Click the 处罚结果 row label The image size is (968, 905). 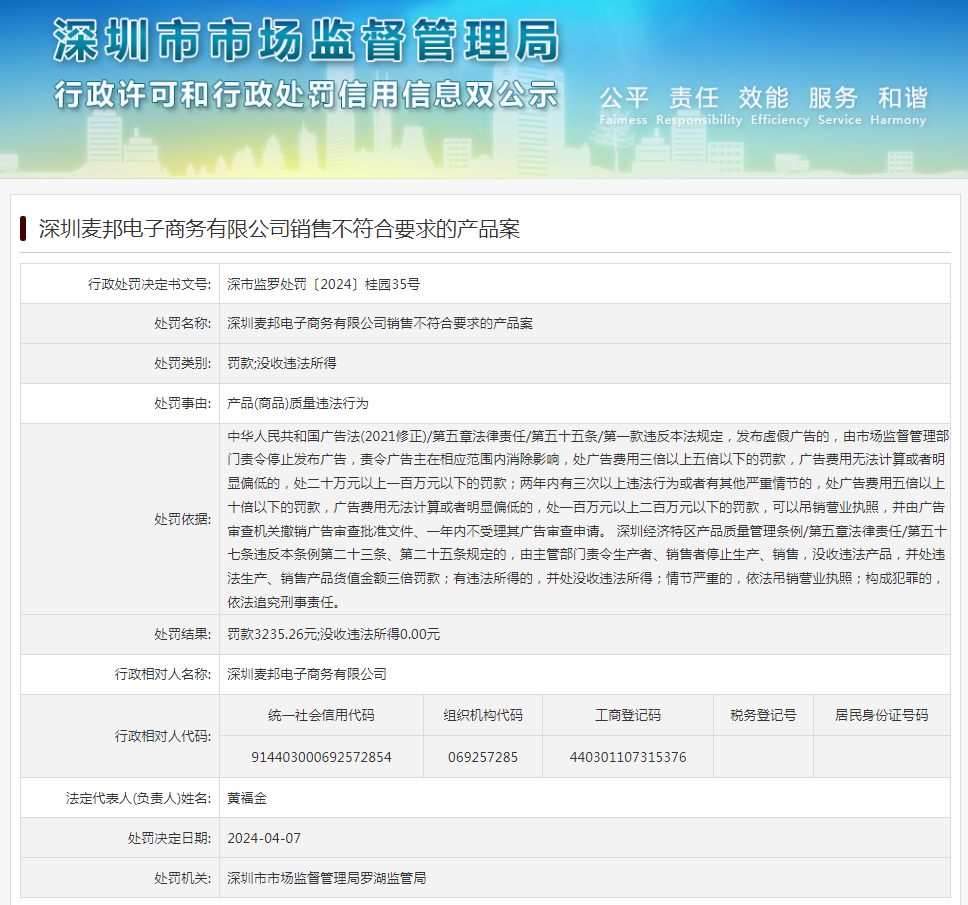coord(183,634)
